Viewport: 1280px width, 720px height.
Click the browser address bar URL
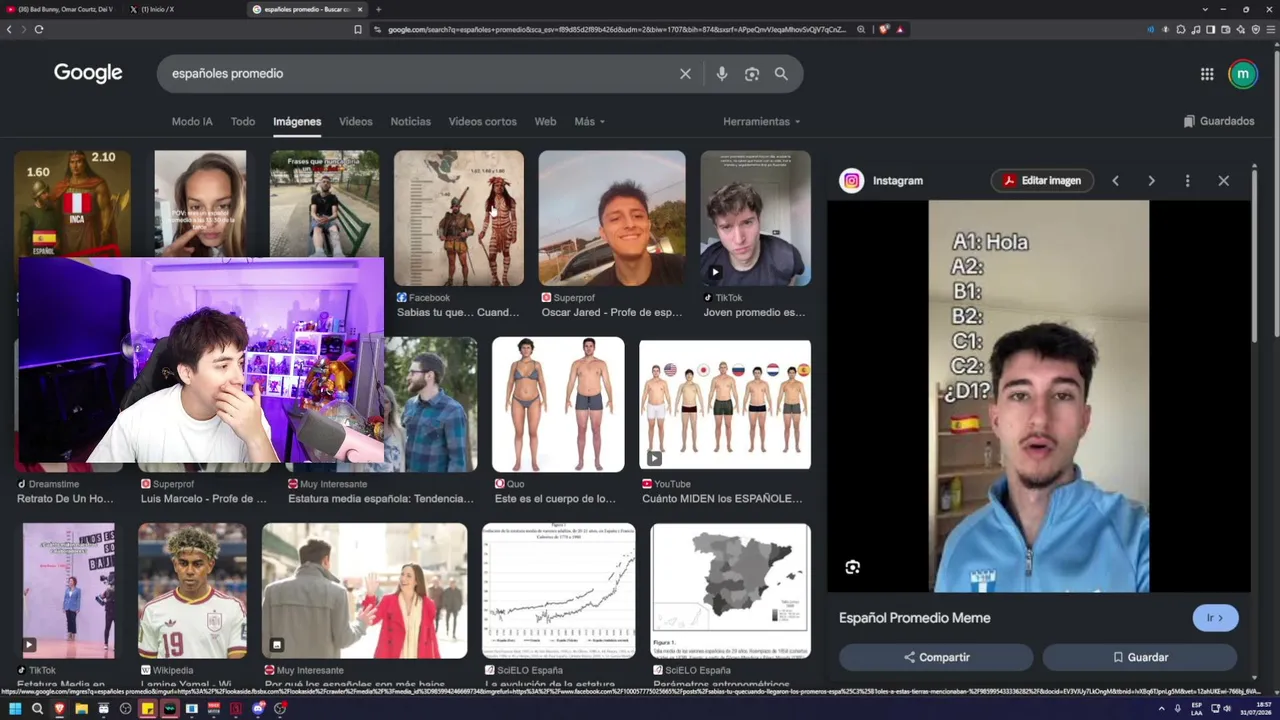pyautogui.click(x=616, y=29)
